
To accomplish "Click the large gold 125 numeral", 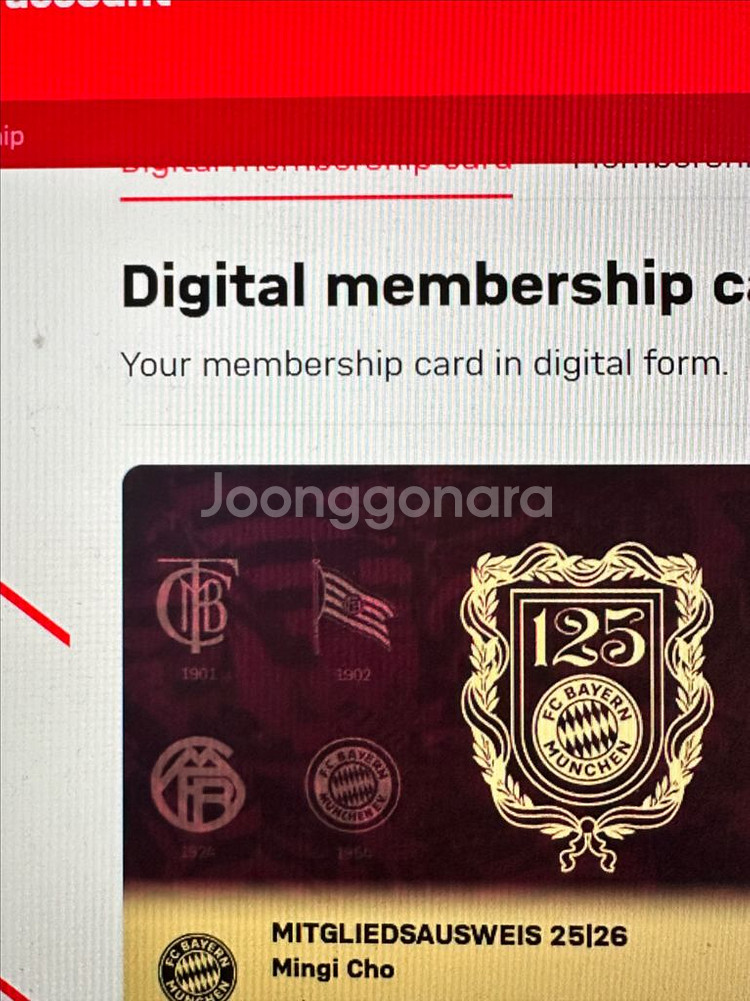I will pos(589,637).
